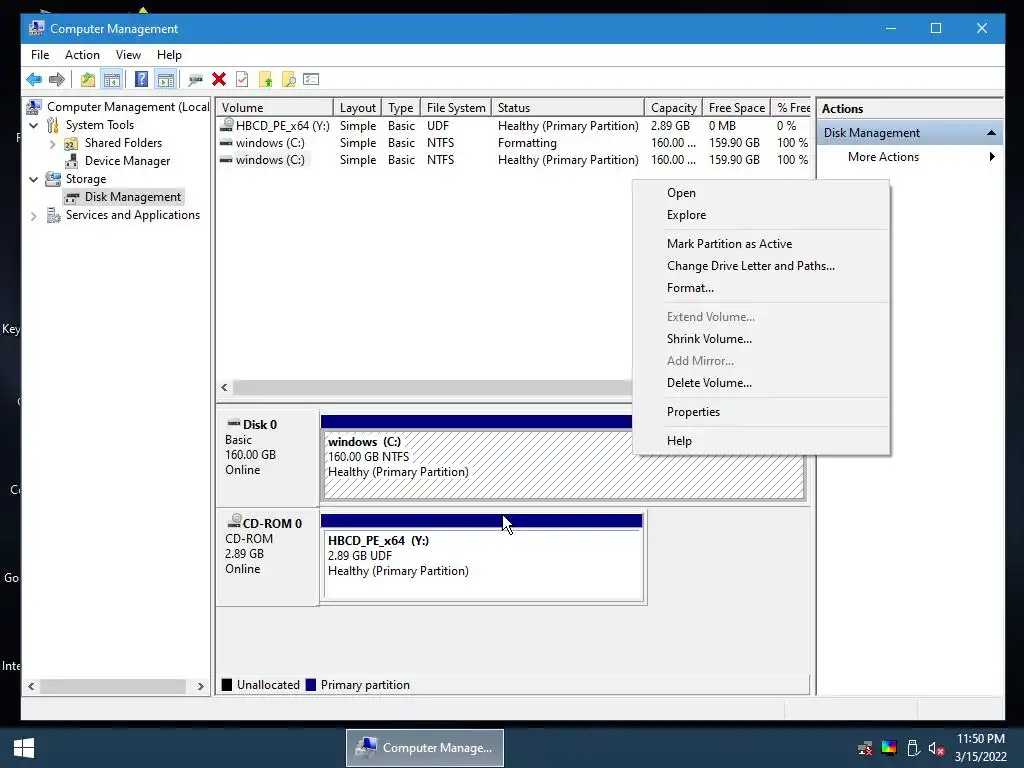The image size is (1024, 768).
Task: Click the CD-ROM 0 disc icon
Action: 234,521
